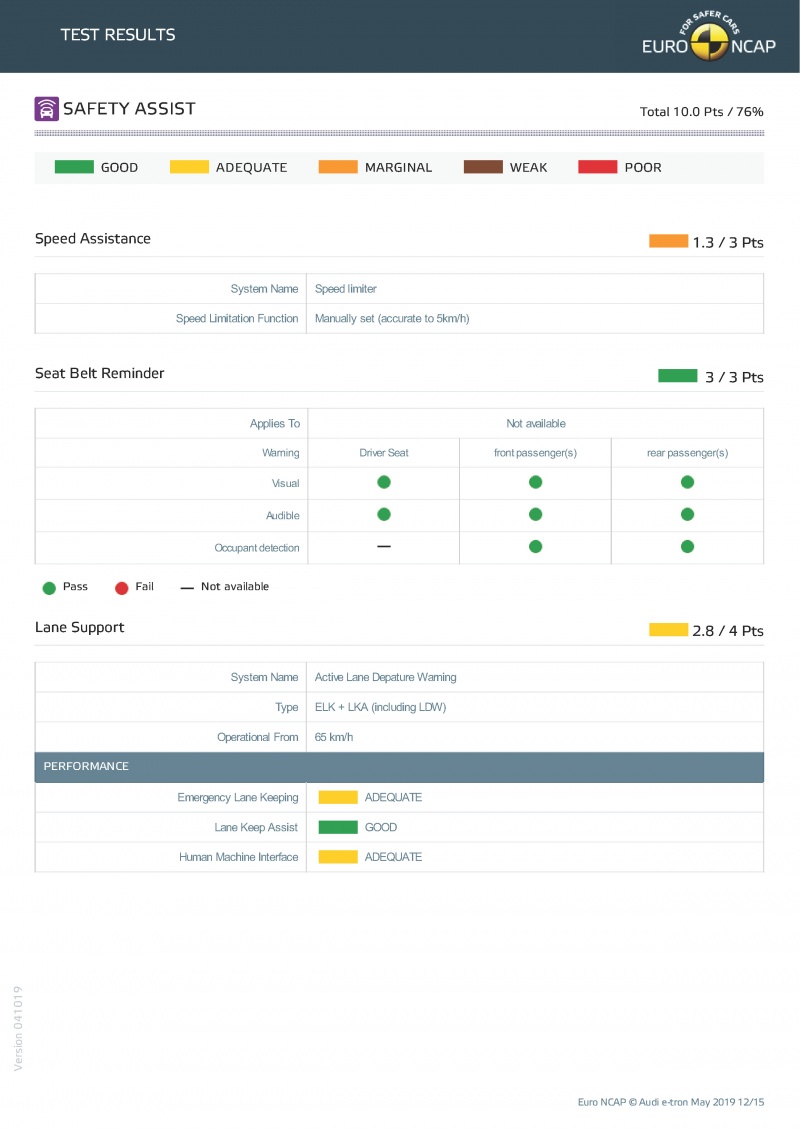
Task: Click the '3 / 3 Pts' score
Action: pos(734,377)
